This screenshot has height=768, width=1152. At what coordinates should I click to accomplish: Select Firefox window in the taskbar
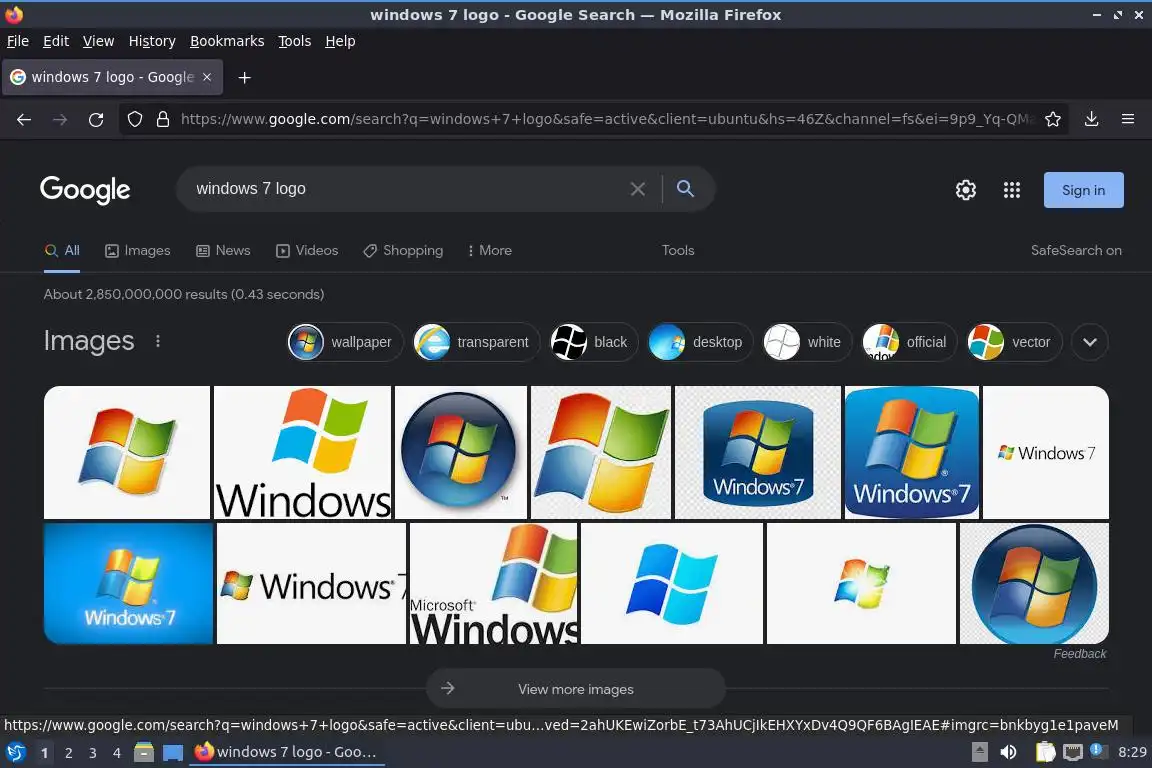(x=287, y=753)
